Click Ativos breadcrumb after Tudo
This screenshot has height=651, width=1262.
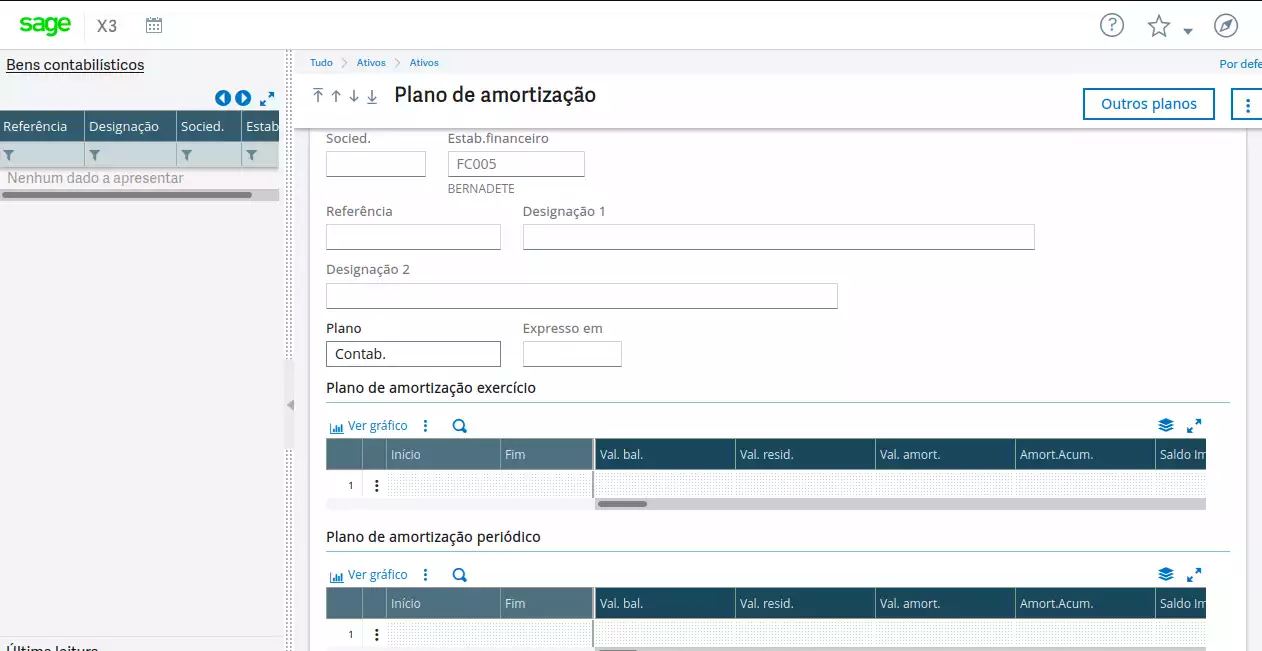[371, 63]
